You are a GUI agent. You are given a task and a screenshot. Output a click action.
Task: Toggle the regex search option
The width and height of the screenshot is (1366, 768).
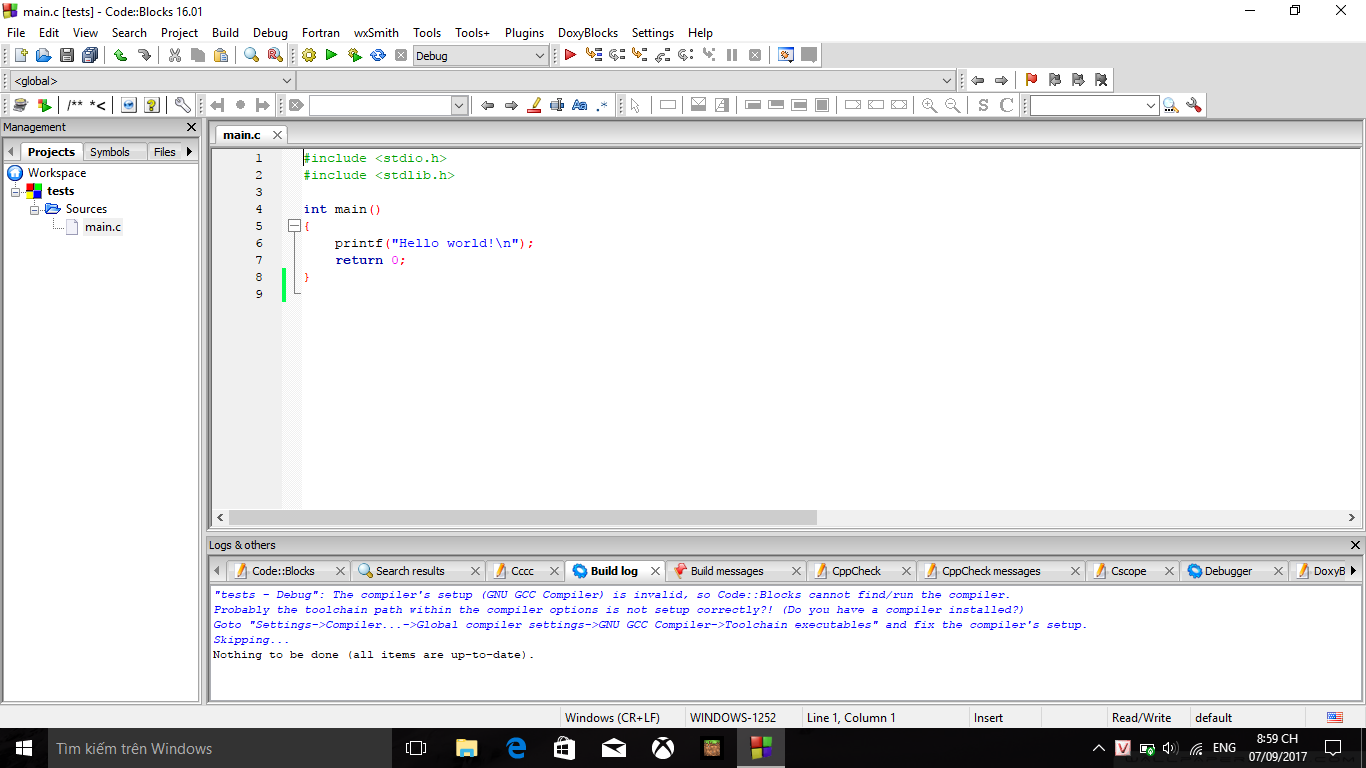click(602, 105)
